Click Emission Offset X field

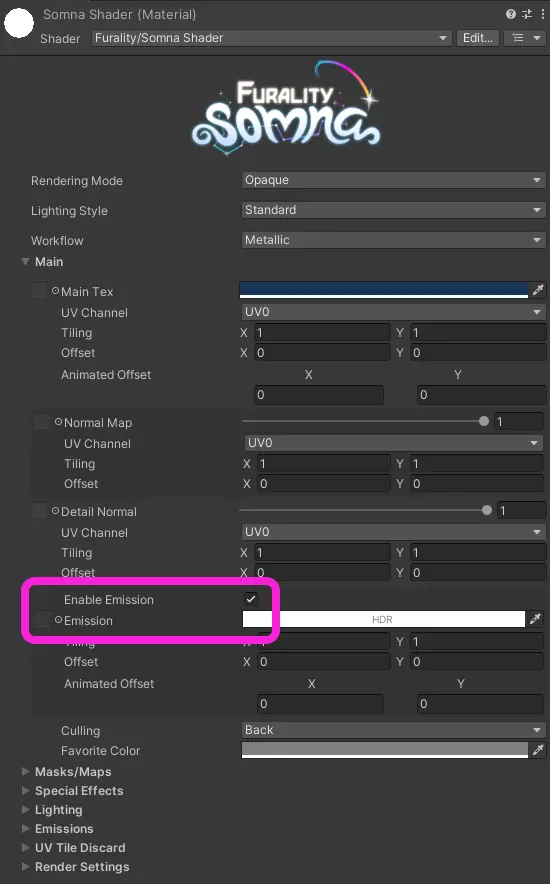[x=323, y=661]
